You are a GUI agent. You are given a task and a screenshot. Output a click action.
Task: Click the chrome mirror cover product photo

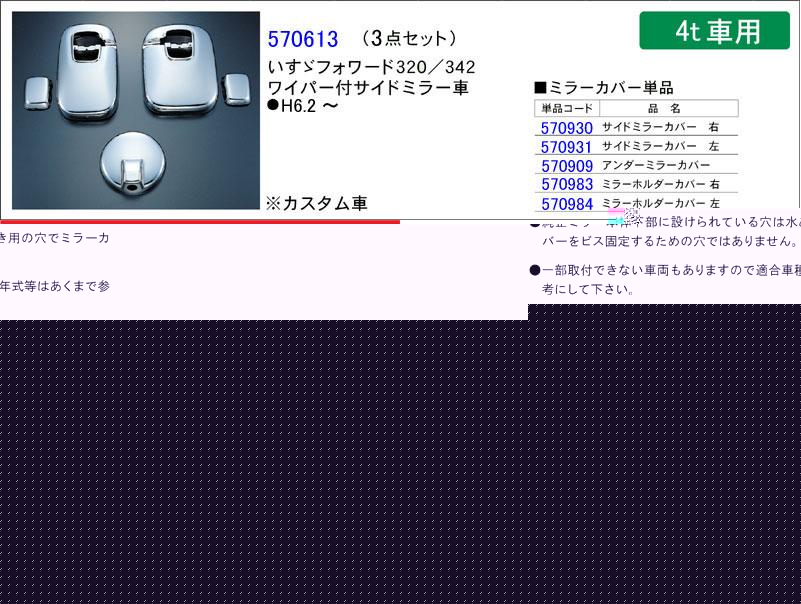136,110
